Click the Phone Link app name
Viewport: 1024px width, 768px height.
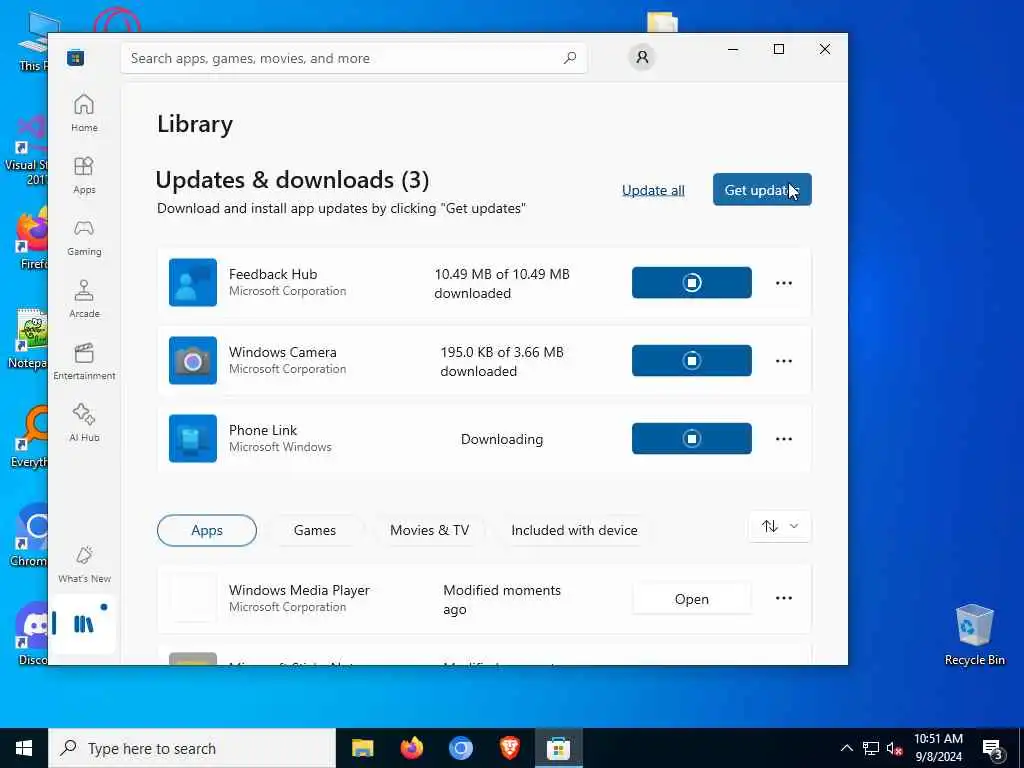point(263,430)
